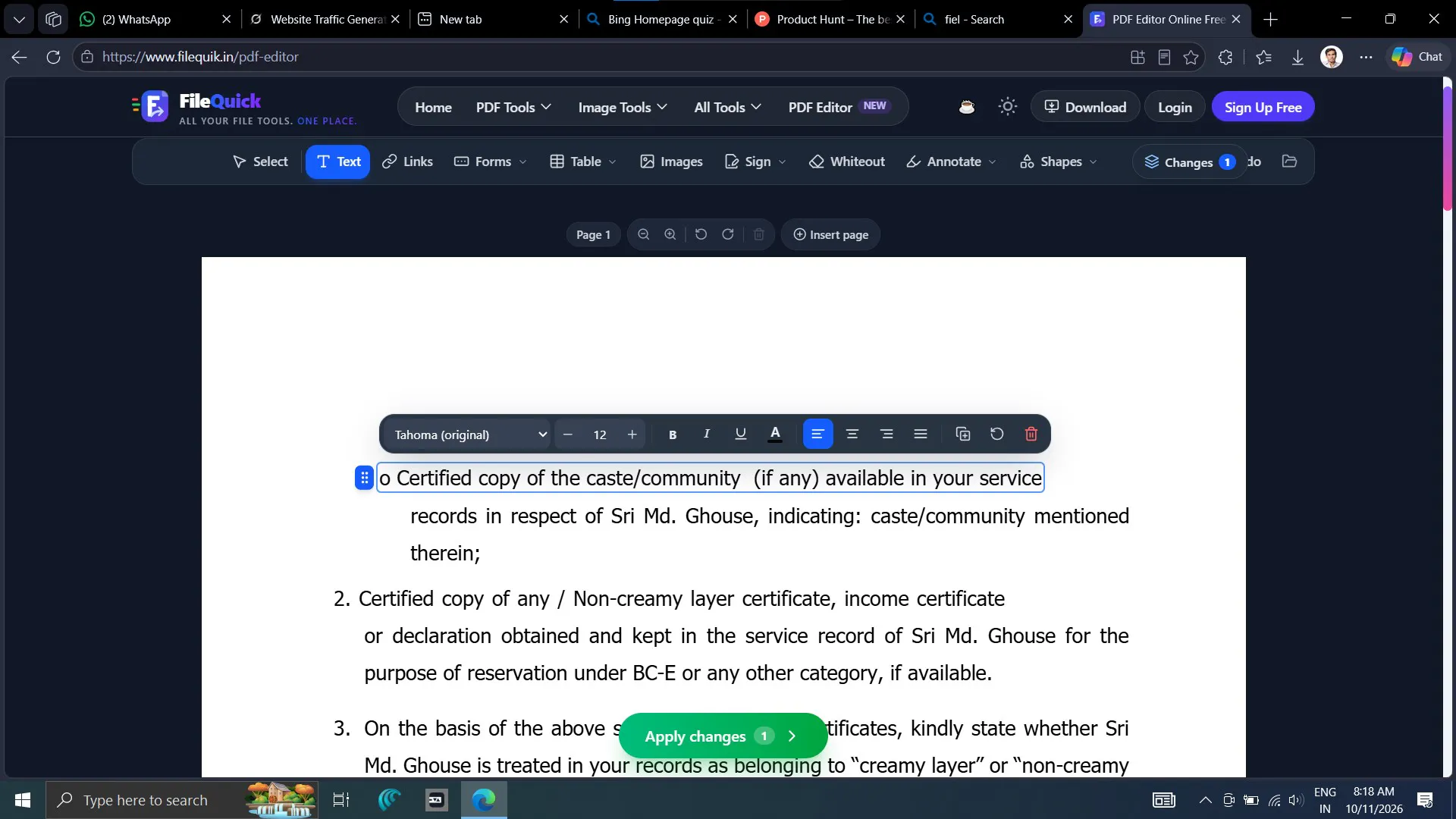
Task: Open PDF Tools menu
Action: [x=513, y=108]
